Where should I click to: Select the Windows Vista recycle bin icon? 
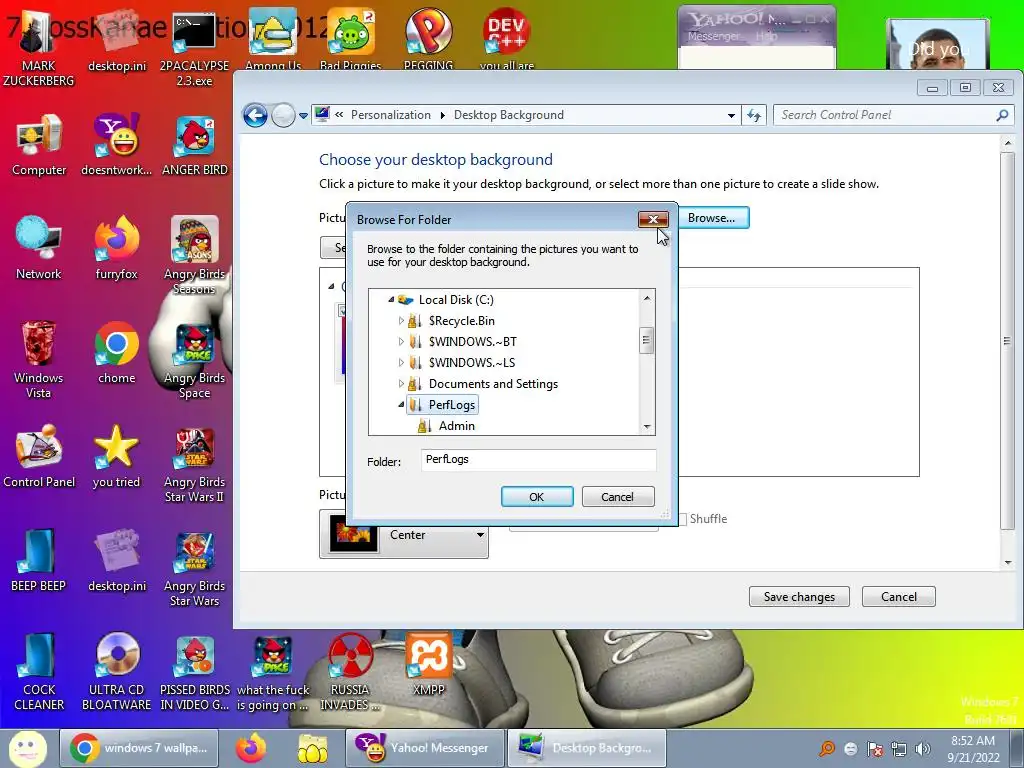click(x=39, y=359)
